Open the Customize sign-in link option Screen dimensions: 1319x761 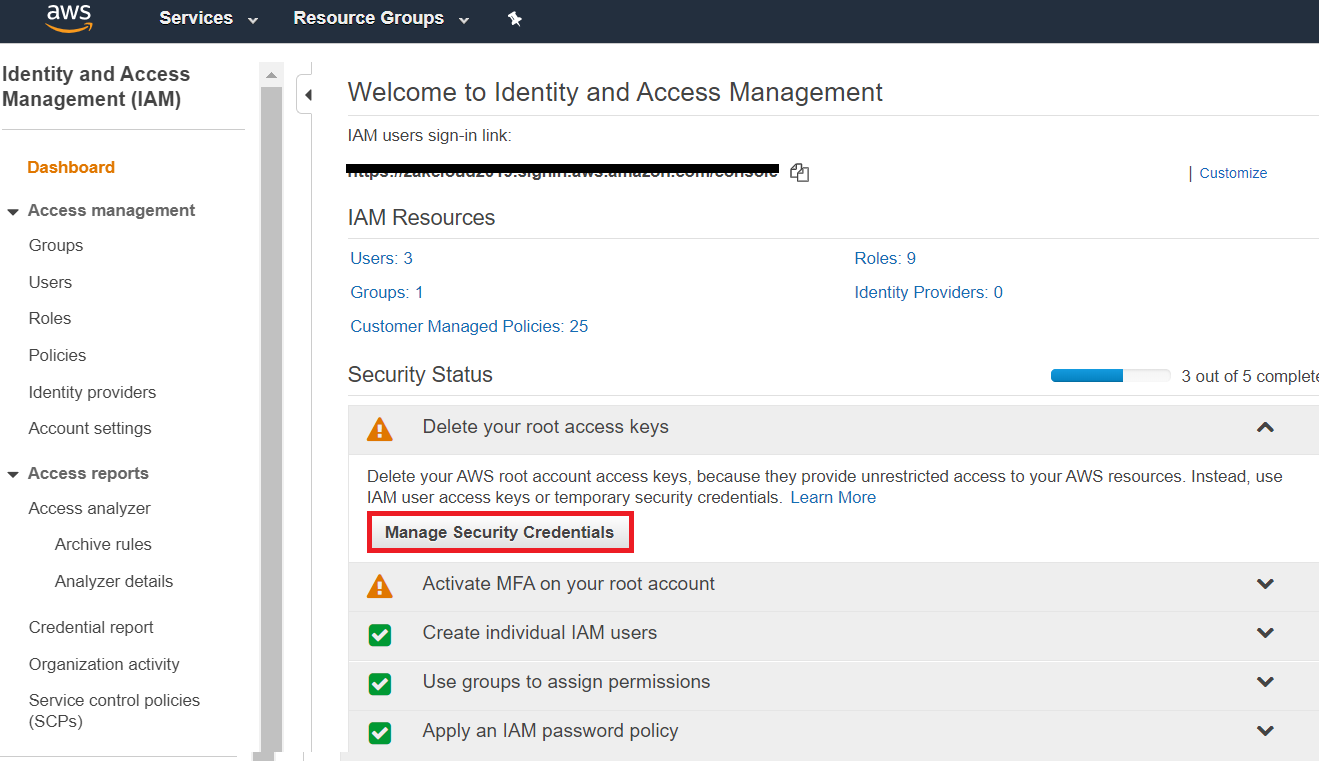point(1232,173)
